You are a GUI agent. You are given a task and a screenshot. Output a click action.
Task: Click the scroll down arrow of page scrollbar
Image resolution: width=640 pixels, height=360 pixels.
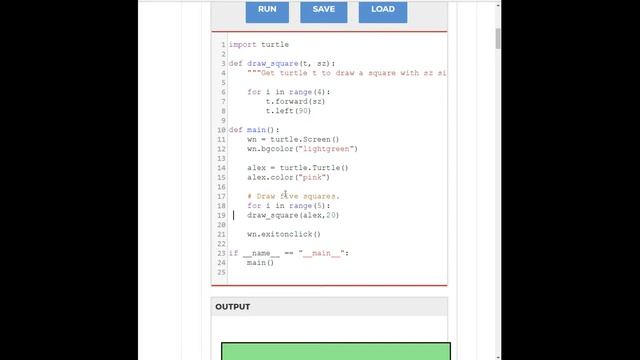(498, 357)
